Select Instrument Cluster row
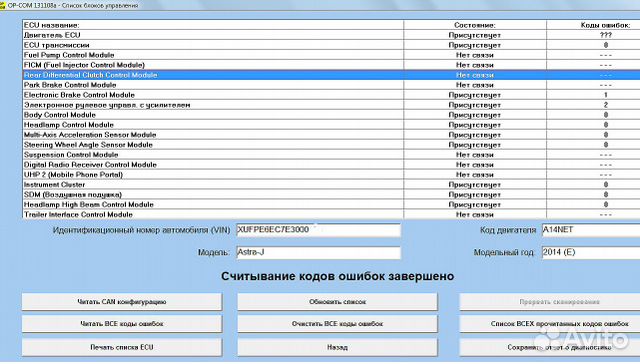The image size is (640, 364). pyautogui.click(x=331, y=185)
